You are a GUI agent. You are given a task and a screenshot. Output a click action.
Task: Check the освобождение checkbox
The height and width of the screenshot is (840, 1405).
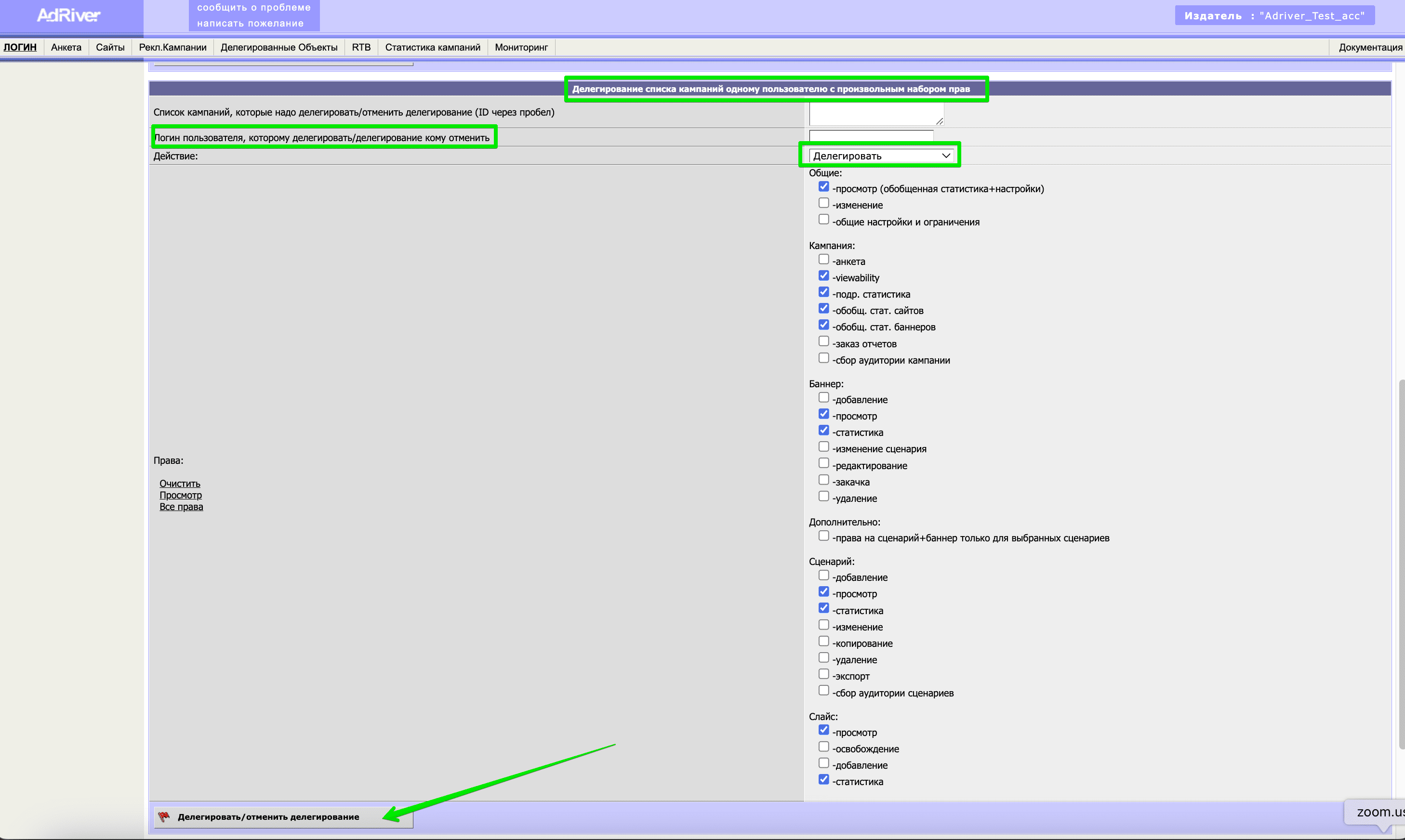[x=823, y=747]
